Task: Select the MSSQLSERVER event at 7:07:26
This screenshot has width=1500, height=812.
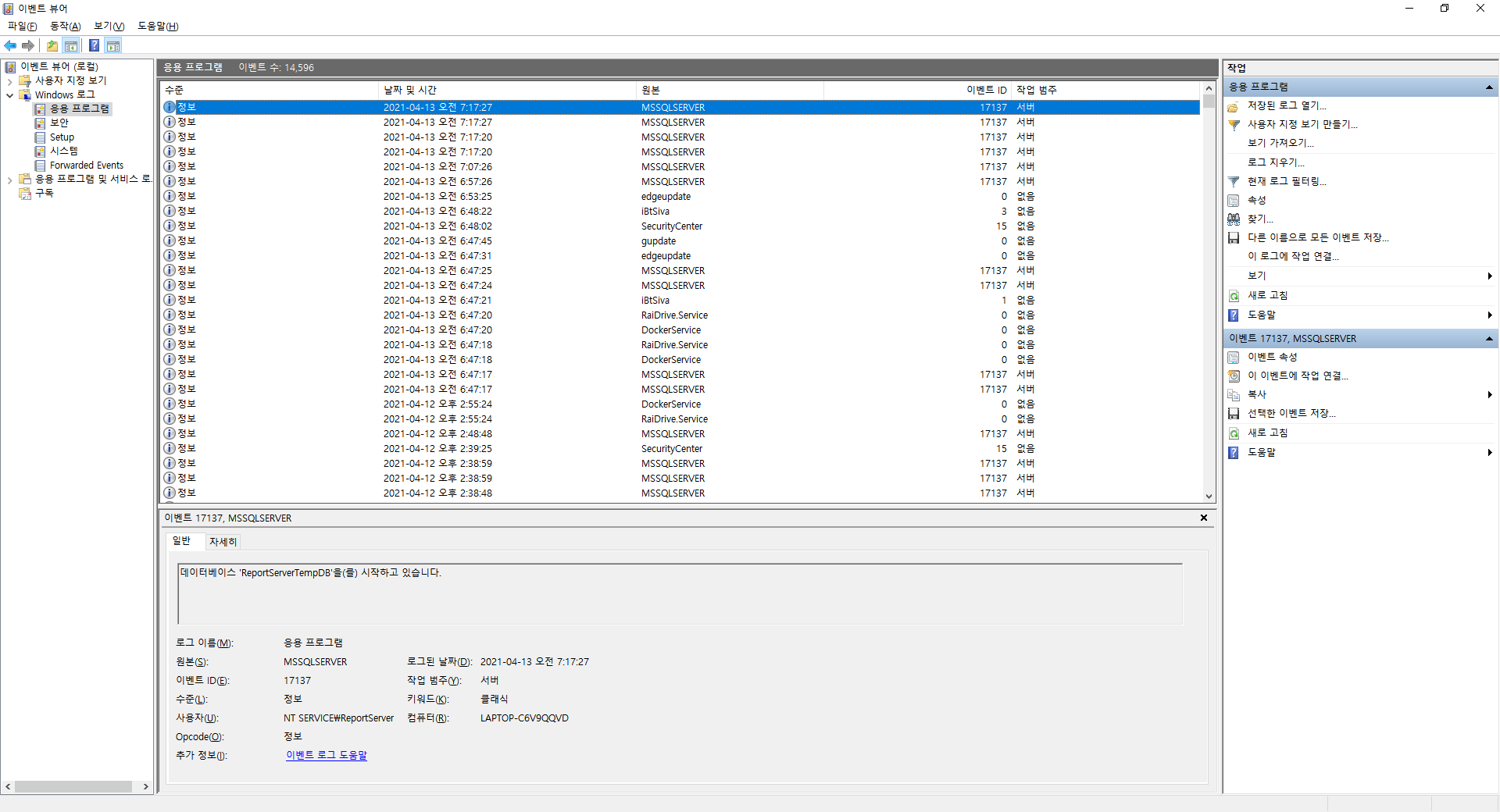Action: 680,167
